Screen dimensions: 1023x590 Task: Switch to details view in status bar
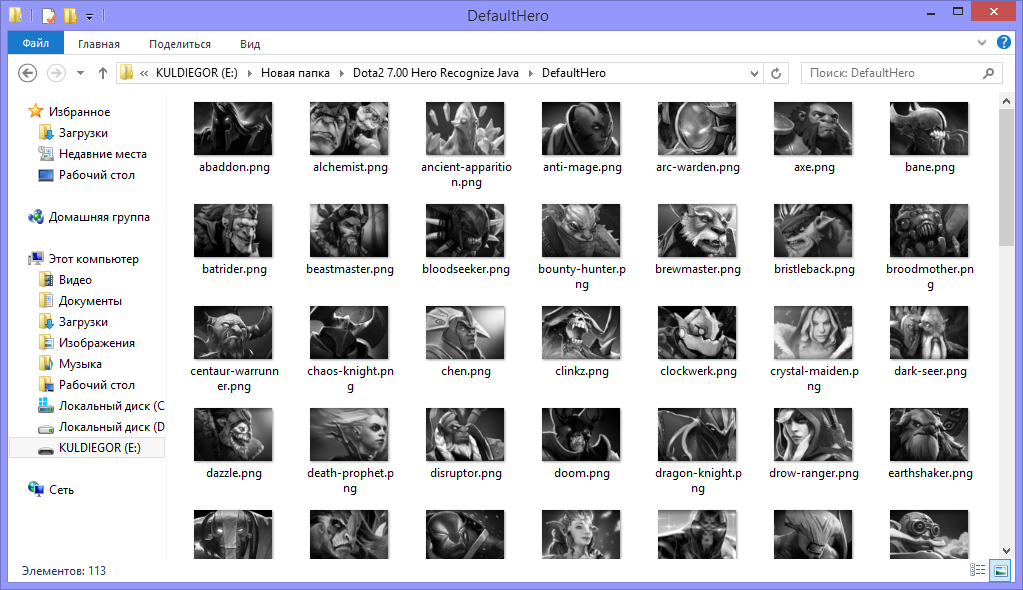click(977, 570)
